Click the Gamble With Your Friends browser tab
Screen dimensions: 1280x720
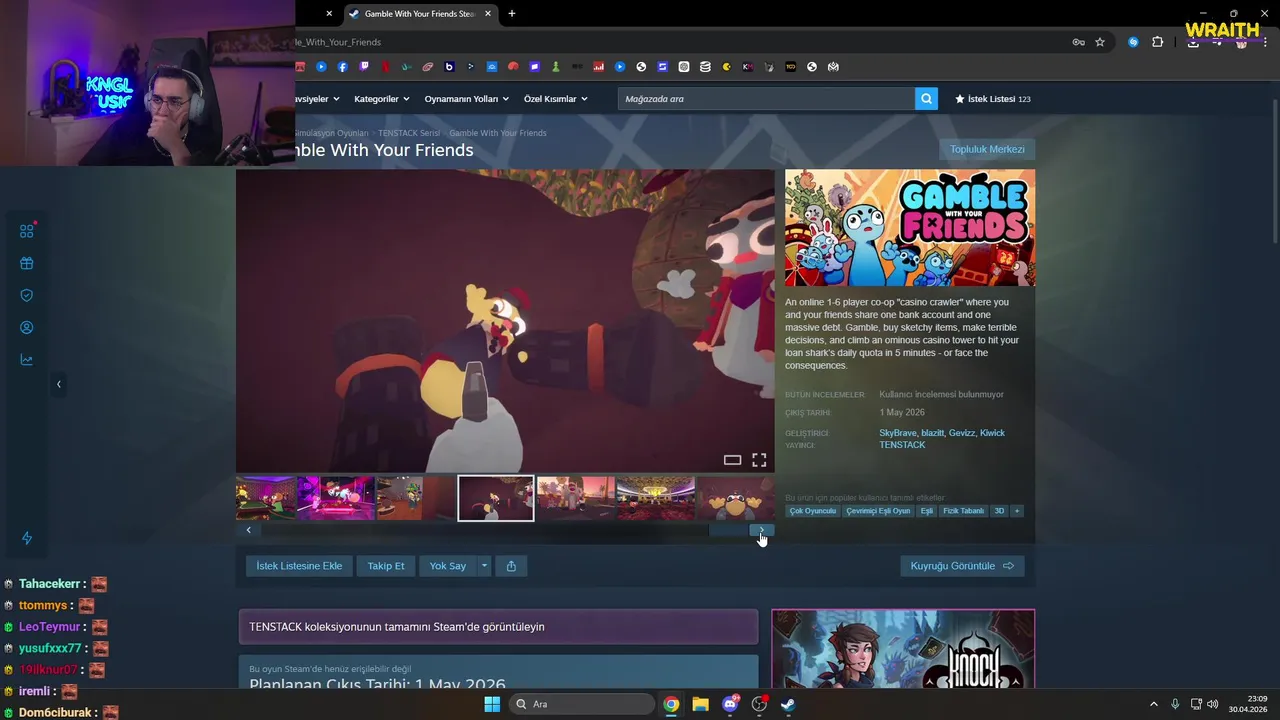(420, 14)
